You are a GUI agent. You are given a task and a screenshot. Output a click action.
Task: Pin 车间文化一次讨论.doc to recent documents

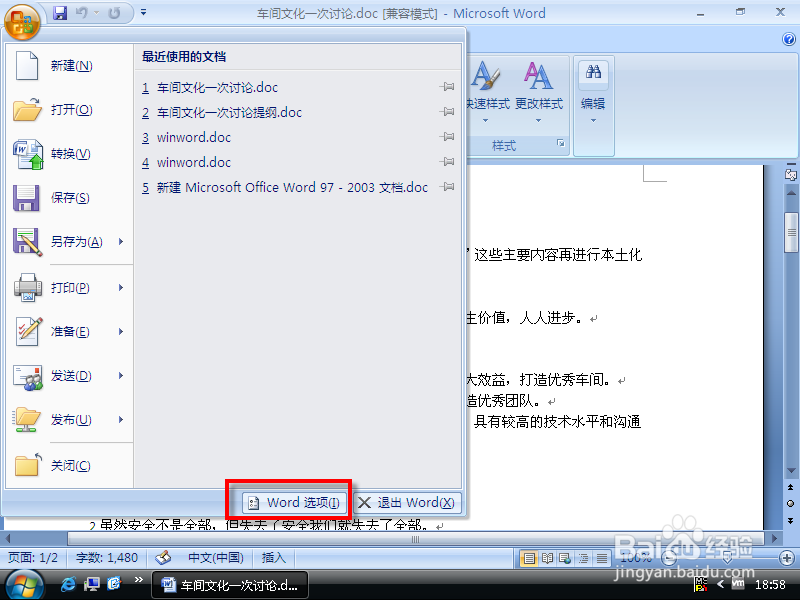pyautogui.click(x=448, y=87)
